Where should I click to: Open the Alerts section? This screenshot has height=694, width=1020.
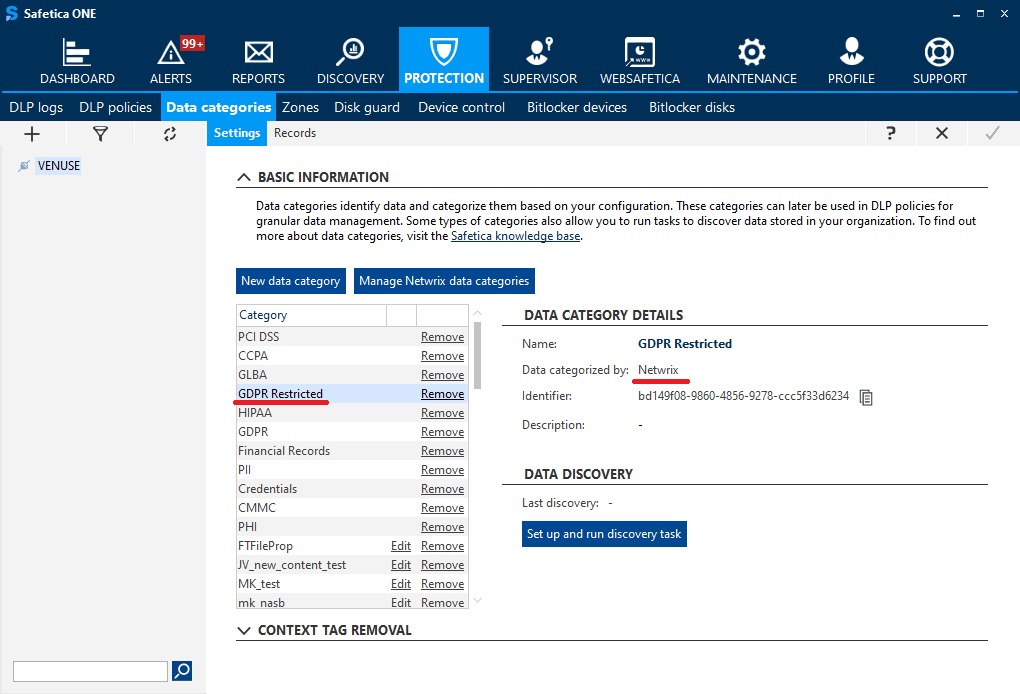click(x=171, y=60)
